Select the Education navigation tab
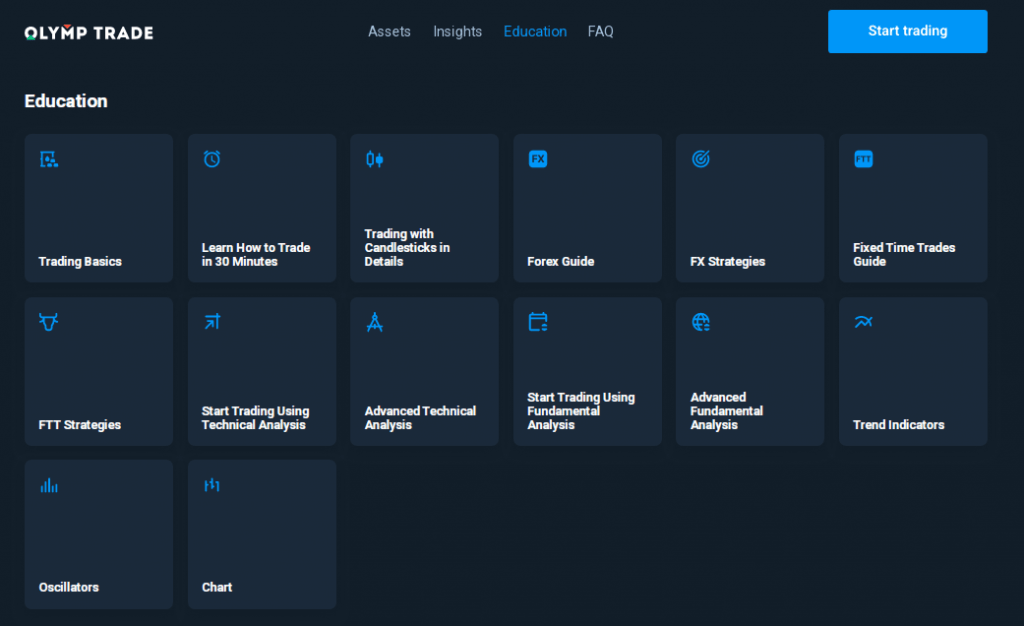The width and height of the screenshot is (1024, 626). pyautogui.click(x=535, y=31)
